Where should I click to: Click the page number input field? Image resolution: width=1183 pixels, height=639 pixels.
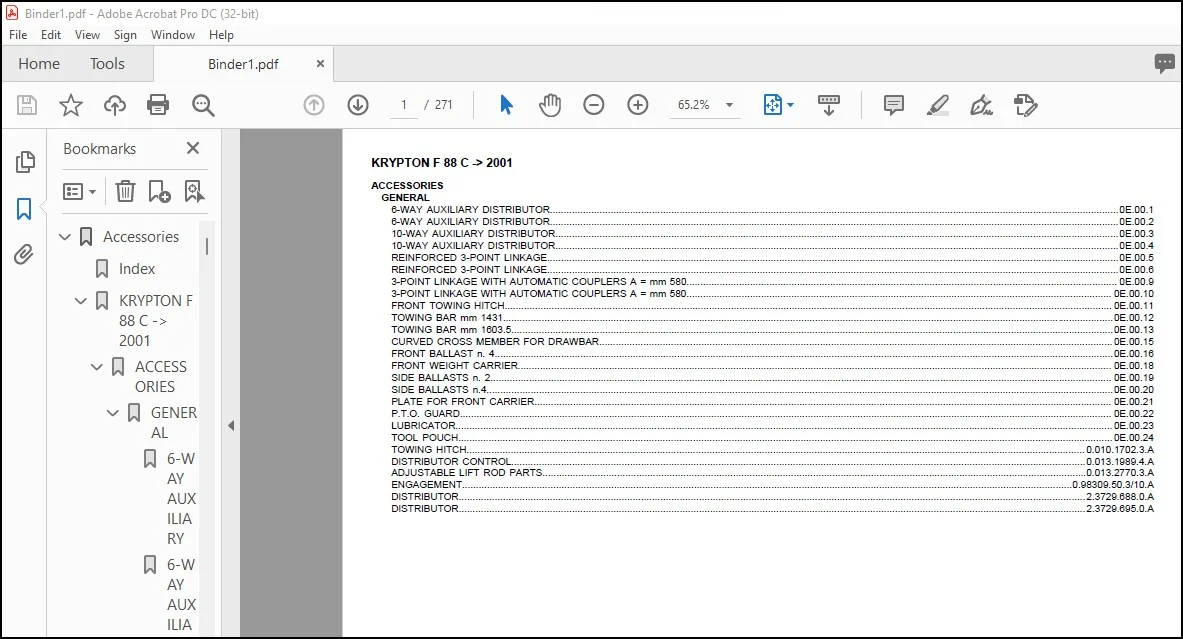point(404,105)
